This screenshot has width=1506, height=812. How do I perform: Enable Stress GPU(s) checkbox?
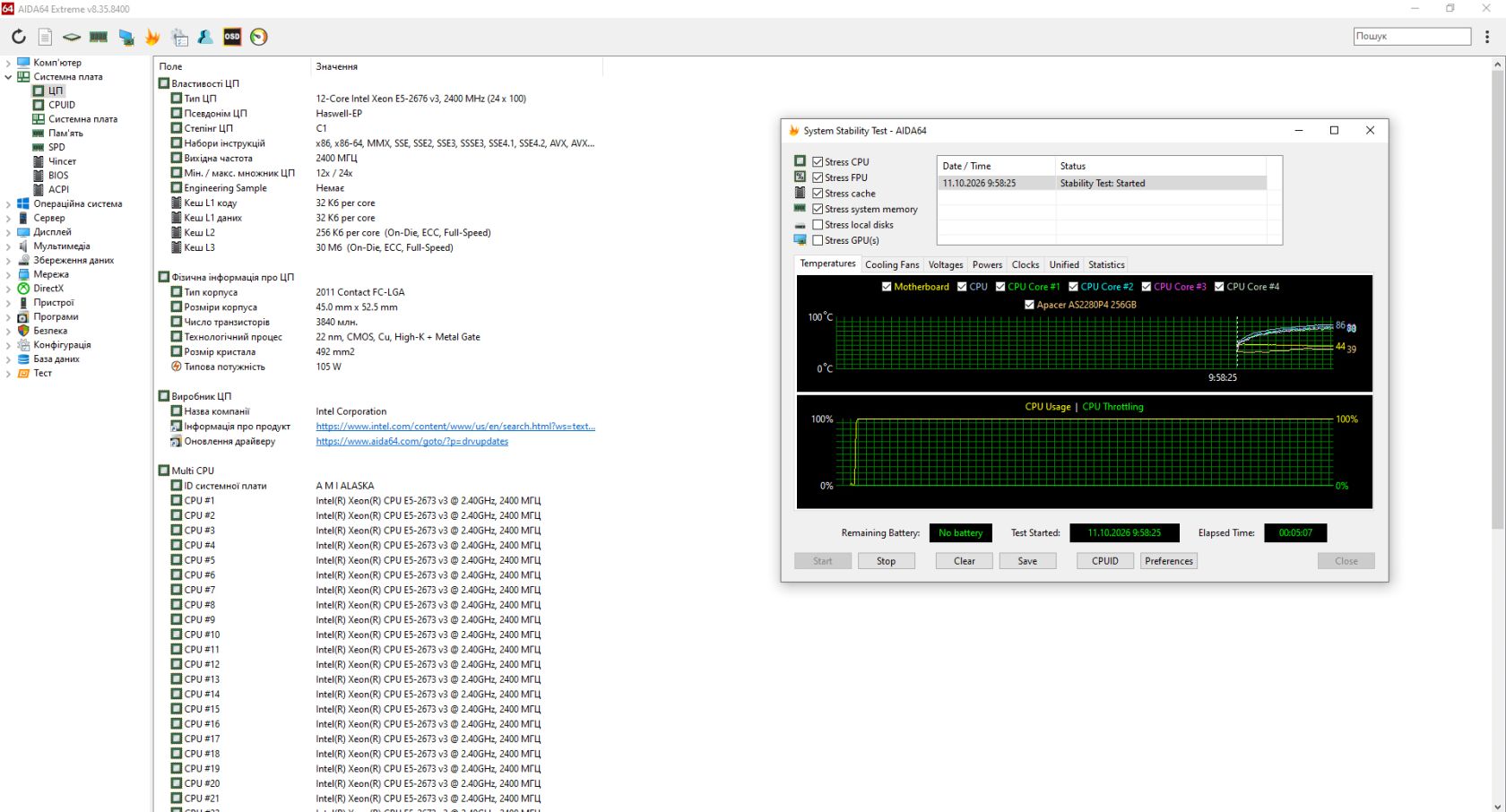click(818, 240)
